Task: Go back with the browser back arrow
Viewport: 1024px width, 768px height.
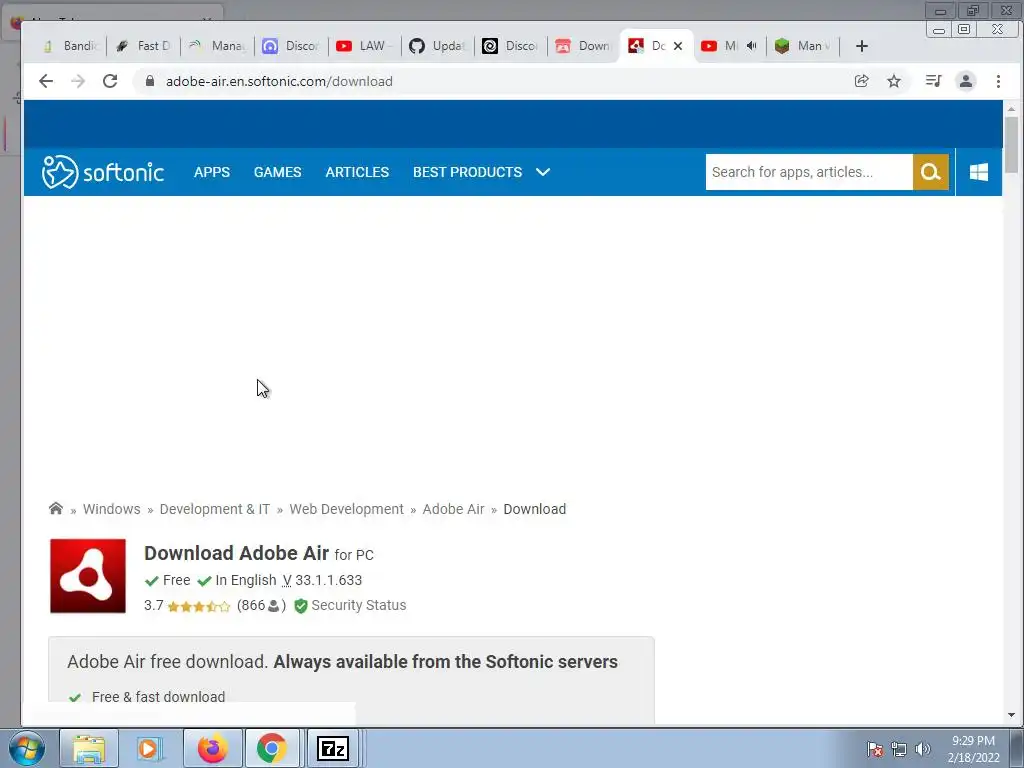Action: pos(46,81)
